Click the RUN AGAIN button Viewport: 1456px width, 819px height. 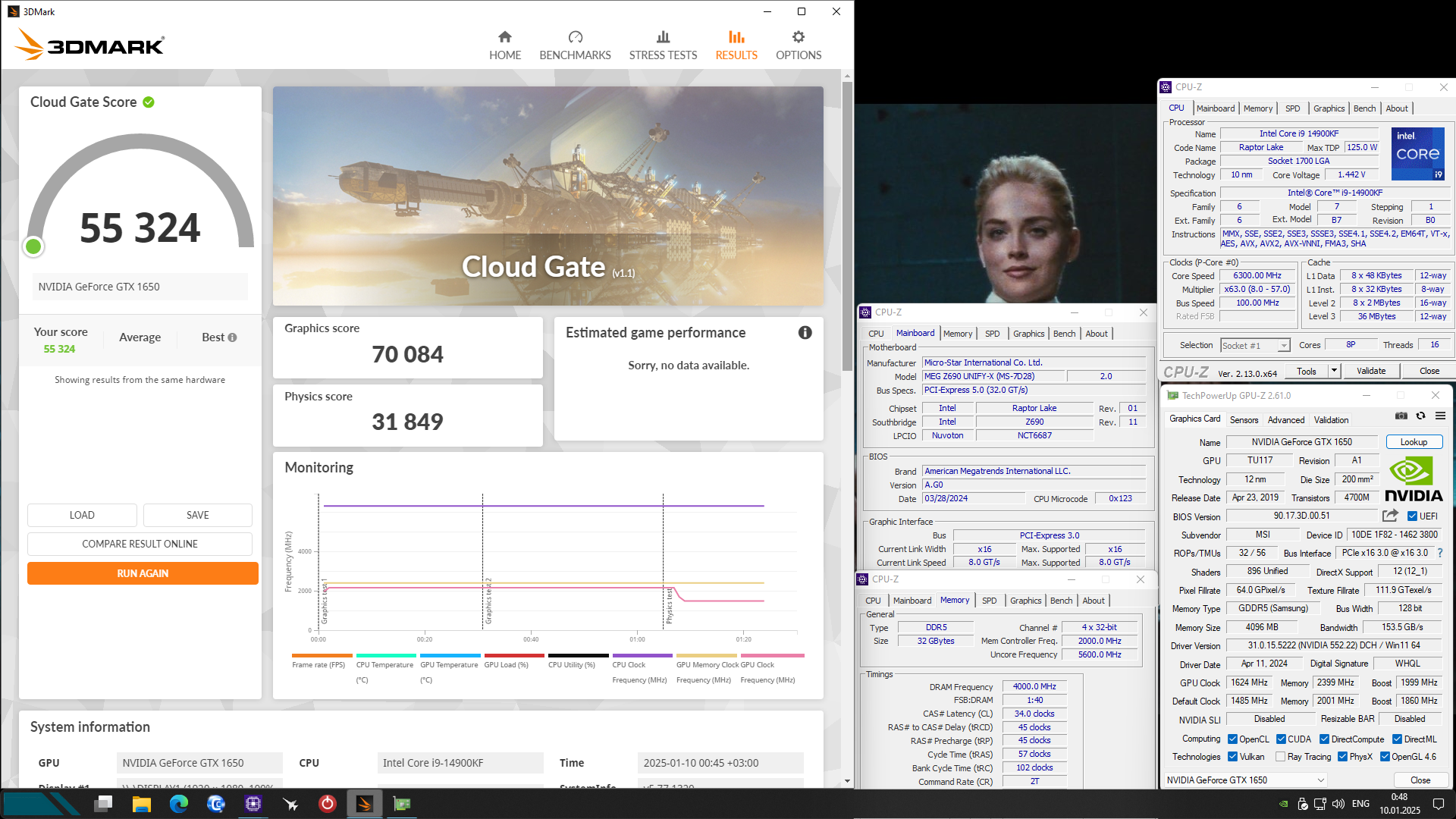(143, 573)
